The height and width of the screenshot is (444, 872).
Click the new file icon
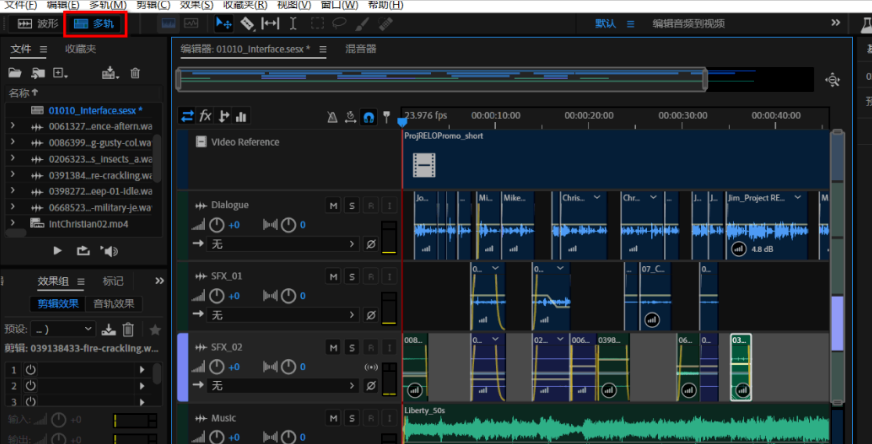[x=60, y=73]
